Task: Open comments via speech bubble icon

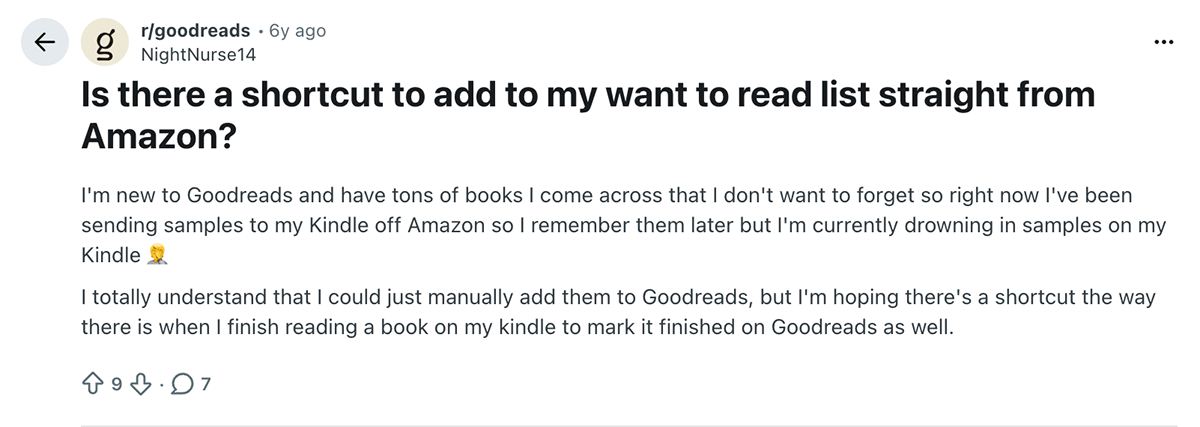Action: coord(184,382)
